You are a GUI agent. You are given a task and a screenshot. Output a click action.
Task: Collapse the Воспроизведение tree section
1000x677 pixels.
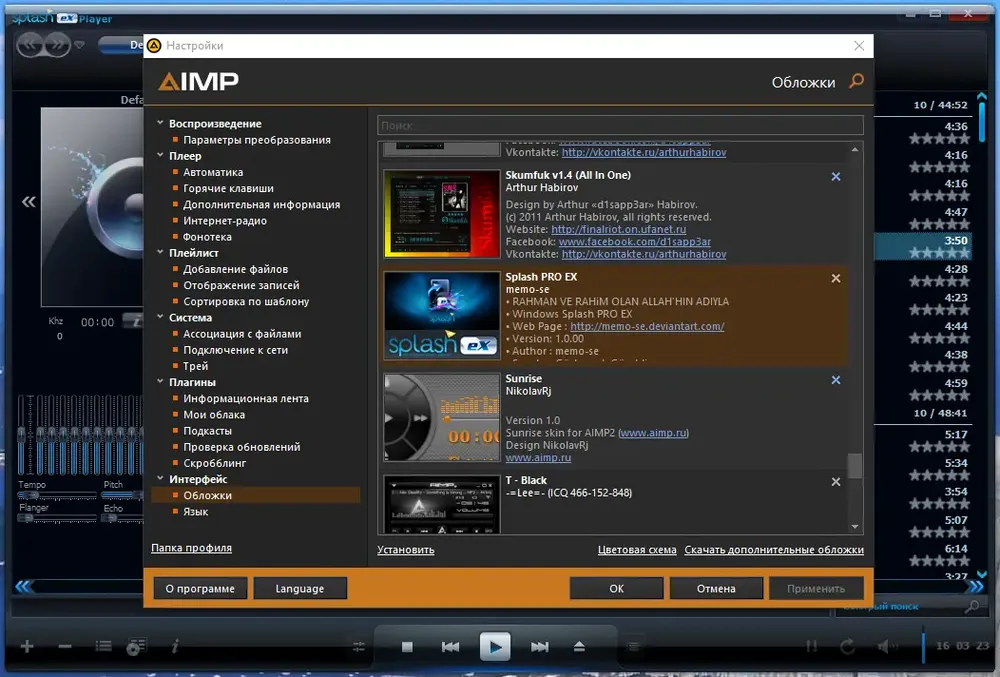pos(160,122)
